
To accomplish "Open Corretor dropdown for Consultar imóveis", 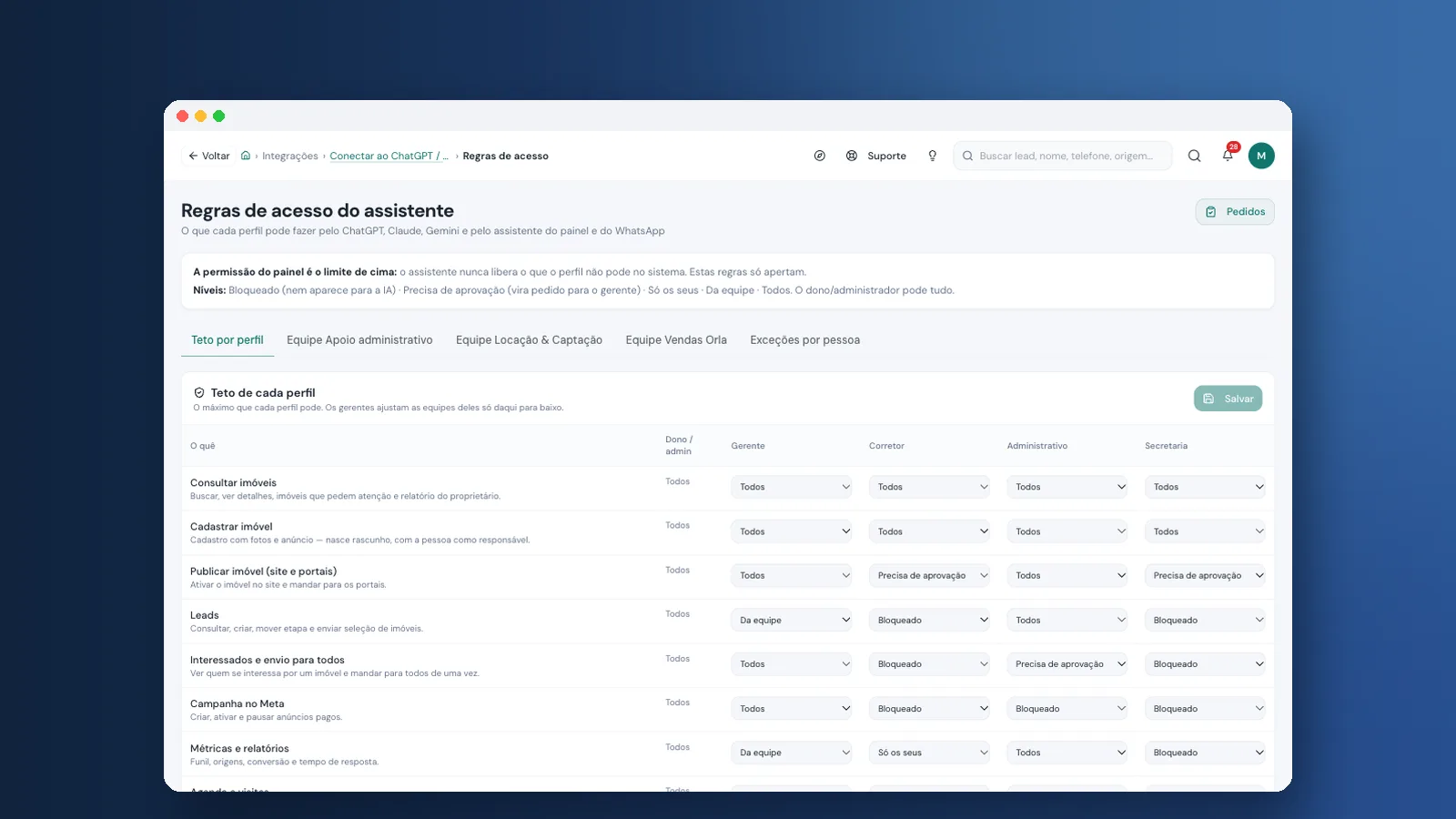I will [929, 487].
